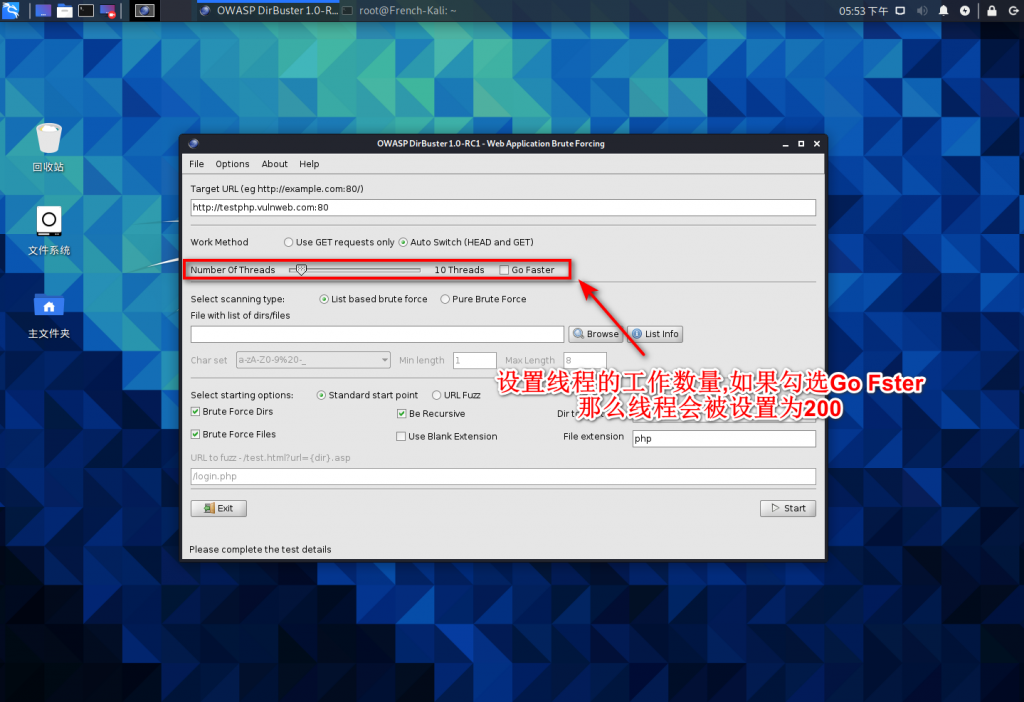Toggle the Brute Force Dirs checkbox
The image size is (1024, 702).
[195, 411]
